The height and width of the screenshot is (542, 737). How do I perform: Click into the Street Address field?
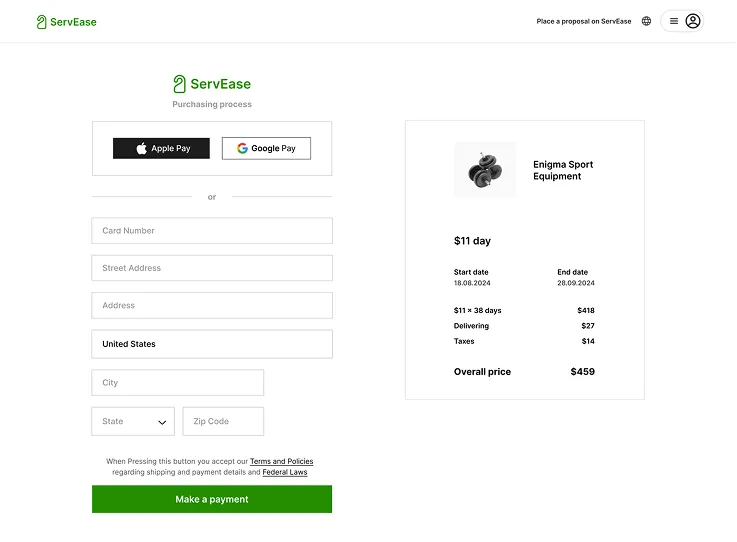pos(211,268)
